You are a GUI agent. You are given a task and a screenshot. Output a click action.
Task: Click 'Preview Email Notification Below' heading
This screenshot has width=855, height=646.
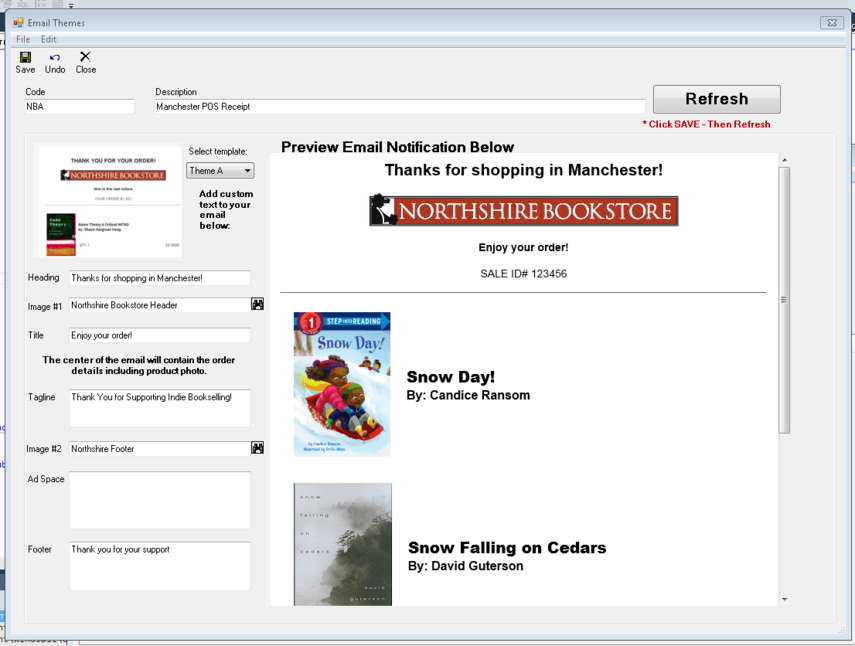398,147
